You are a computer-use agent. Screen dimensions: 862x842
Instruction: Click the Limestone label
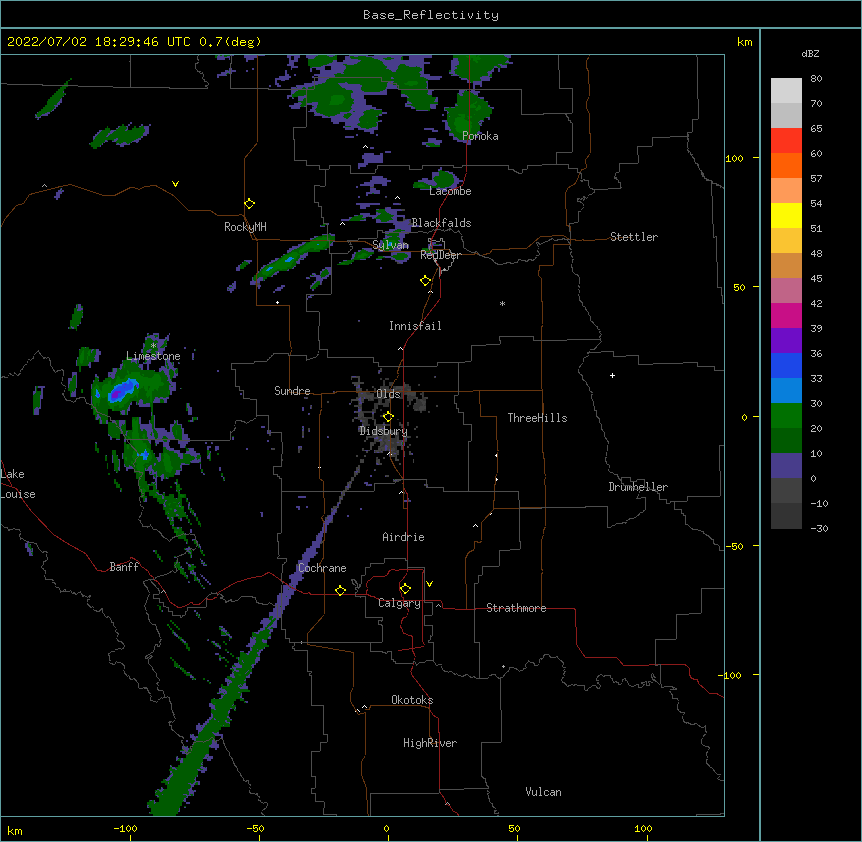(x=153, y=356)
